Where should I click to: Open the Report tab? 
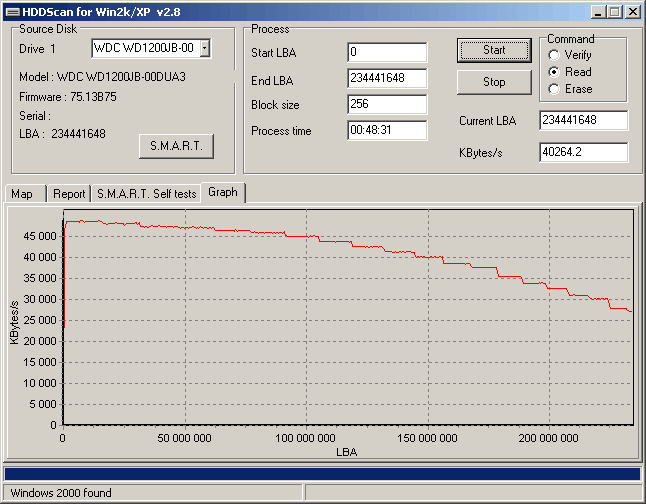point(68,194)
